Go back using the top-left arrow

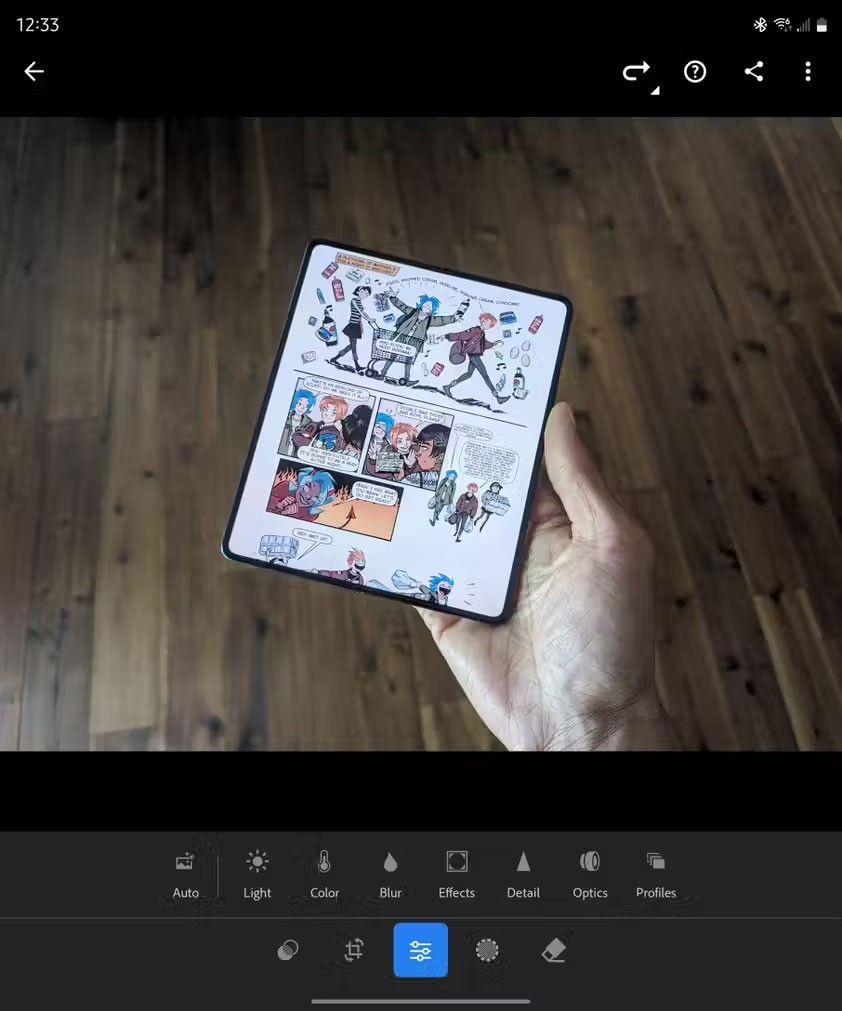tap(34, 71)
